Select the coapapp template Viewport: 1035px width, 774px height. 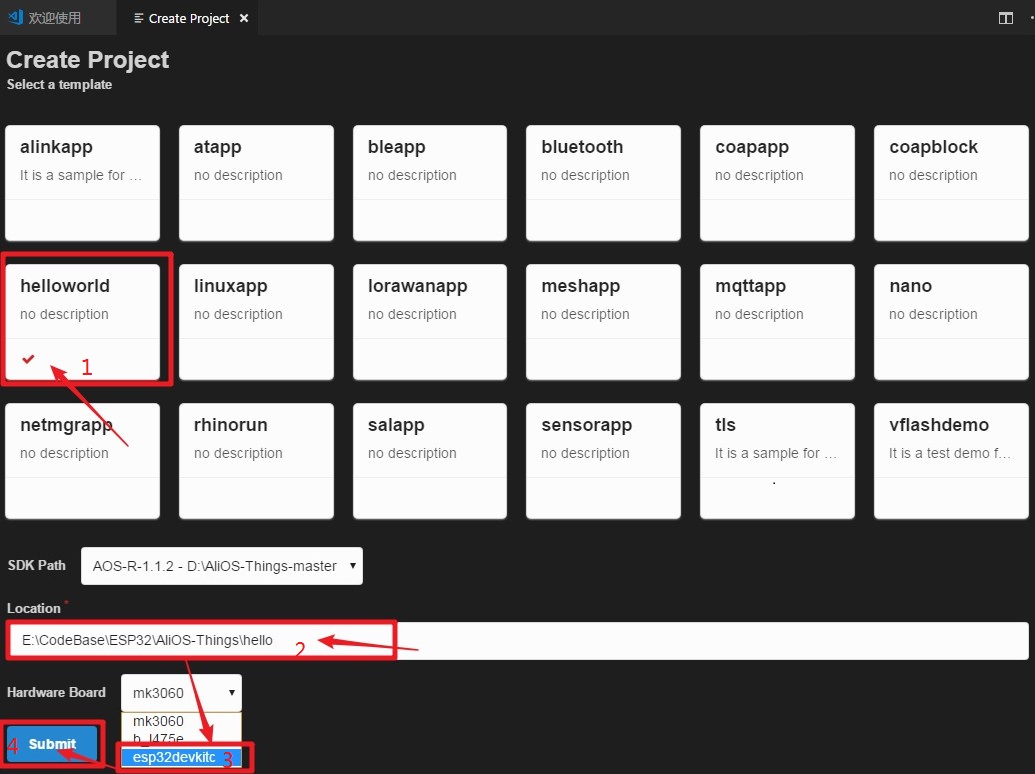pyautogui.click(x=777, y=183)
